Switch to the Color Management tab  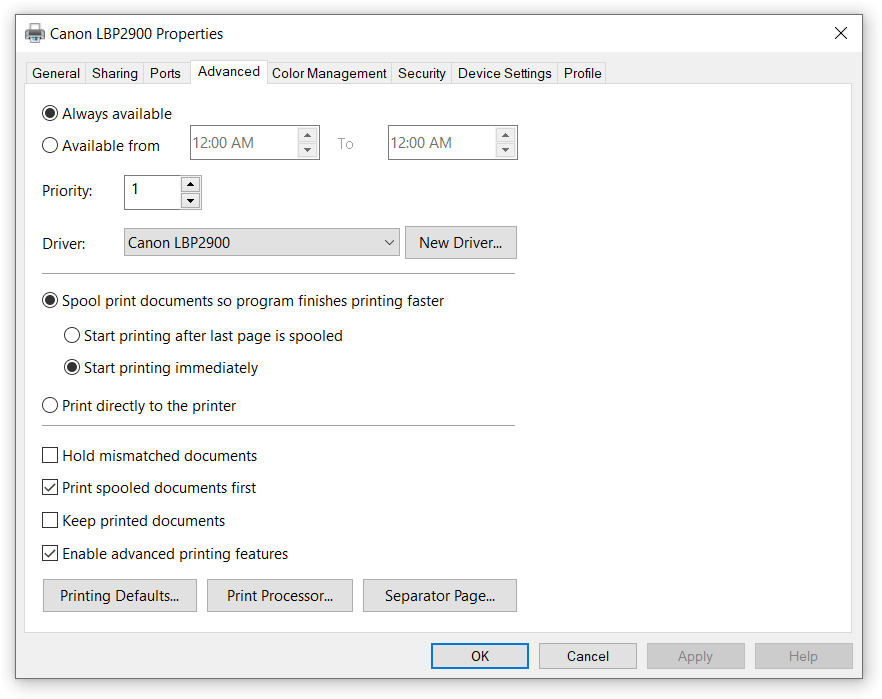coord(329,73)
